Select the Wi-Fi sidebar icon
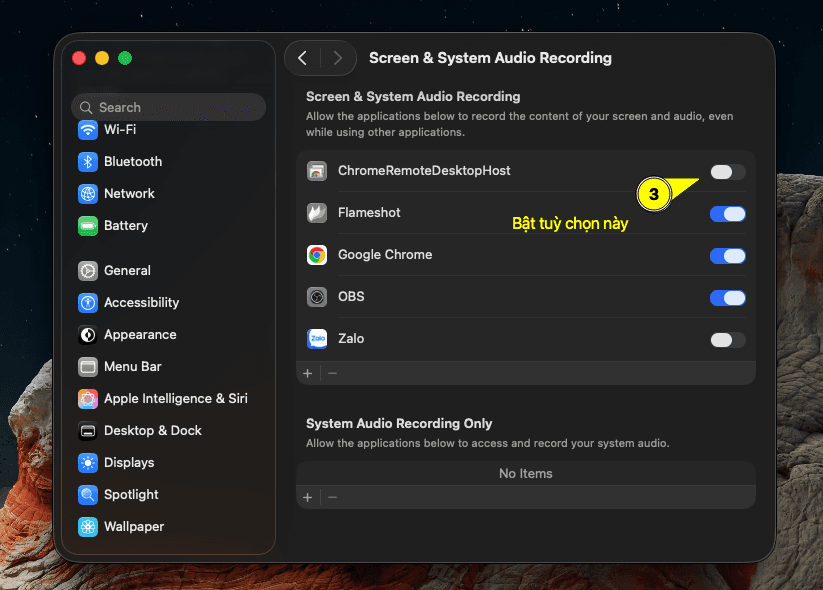823x590 pixels. click(88, 129)
